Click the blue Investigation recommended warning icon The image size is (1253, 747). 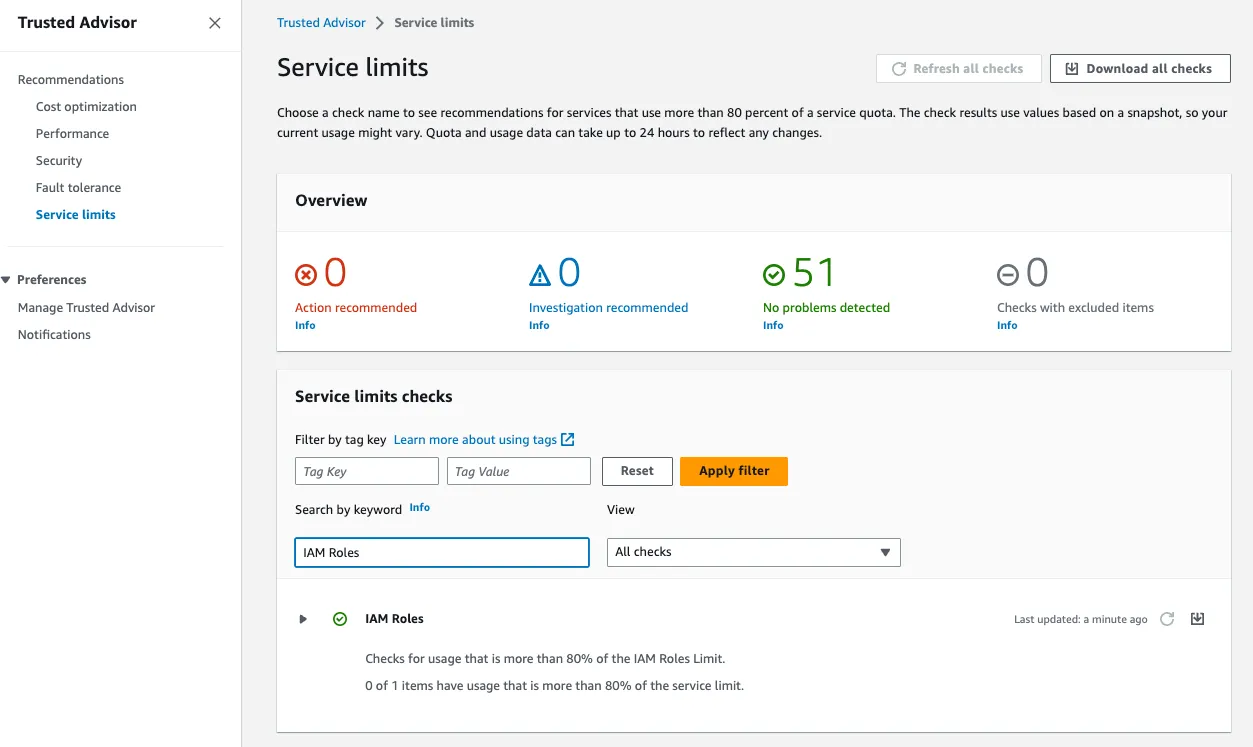pos(540,274)
